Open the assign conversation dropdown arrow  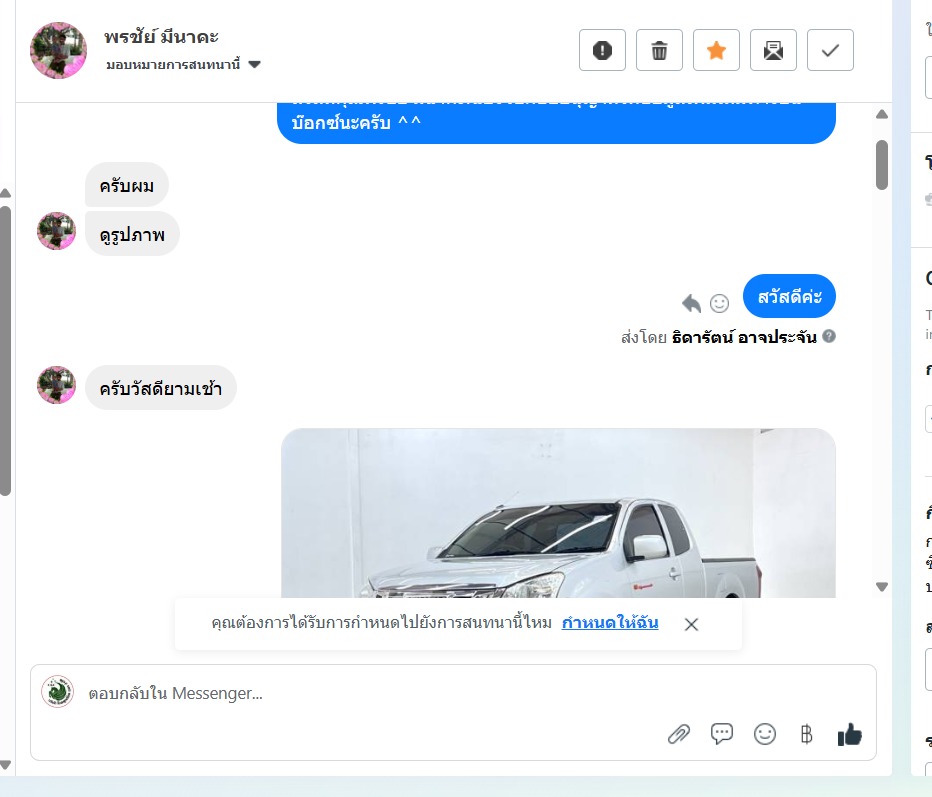(x=254, y=64)
